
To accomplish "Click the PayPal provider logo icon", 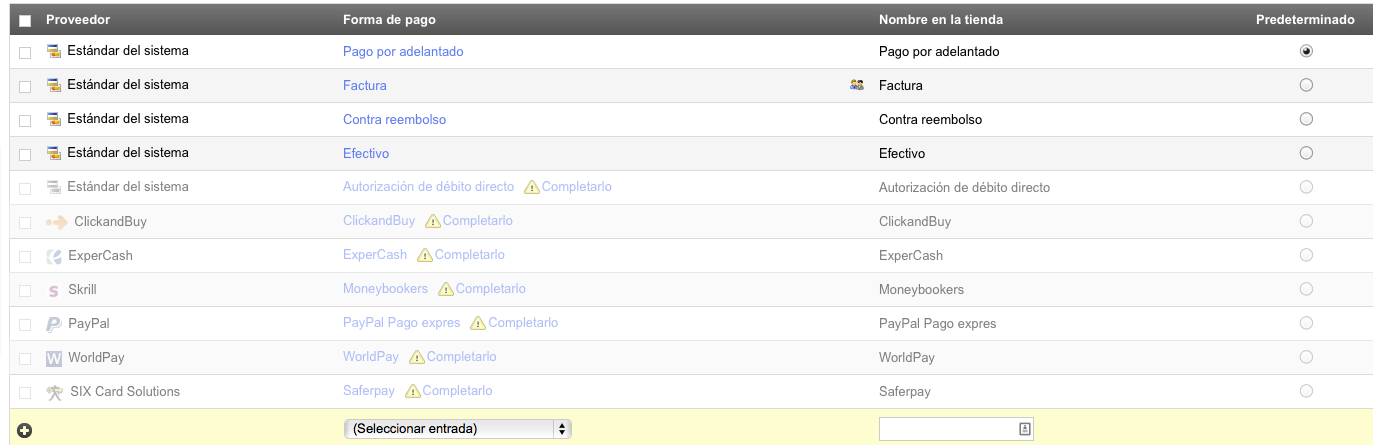I will click(x=54, y=324).
